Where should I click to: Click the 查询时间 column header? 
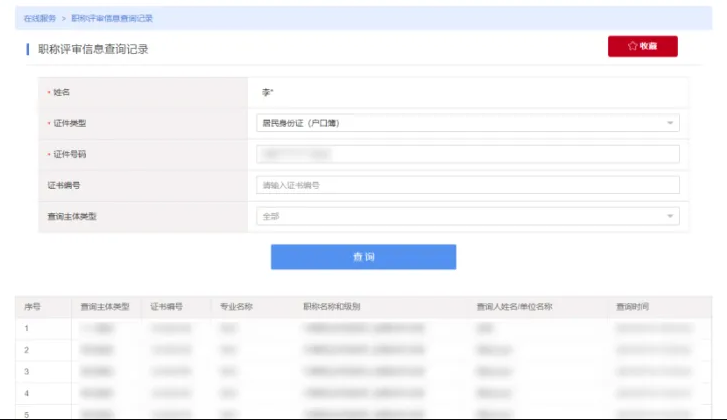(x=633, y=307)
